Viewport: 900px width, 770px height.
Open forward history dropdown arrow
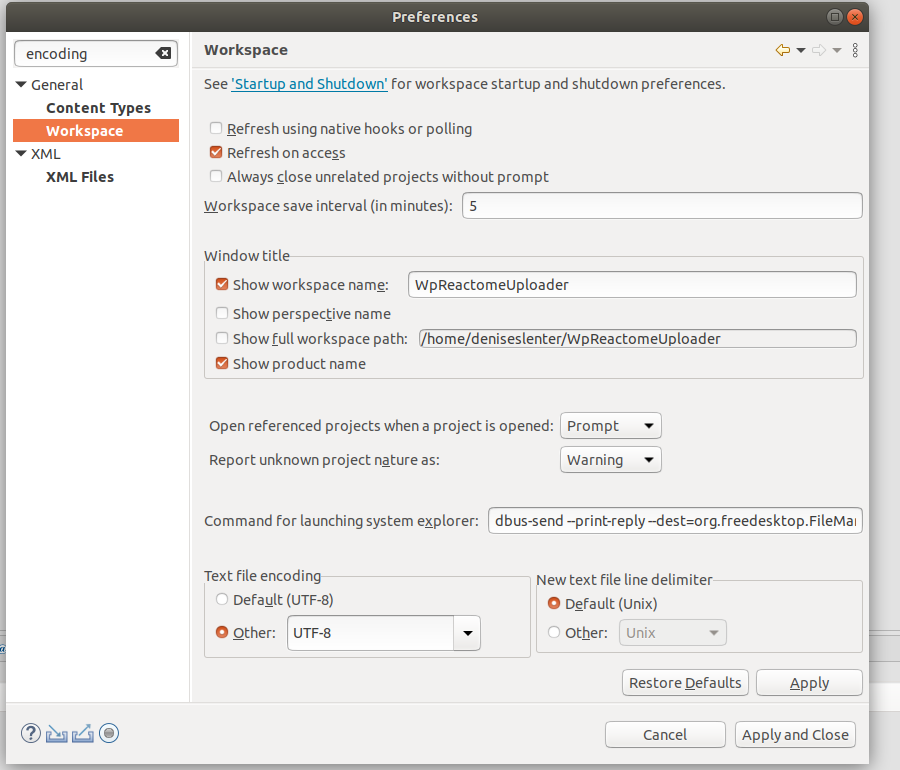click(x=837, y=50)
